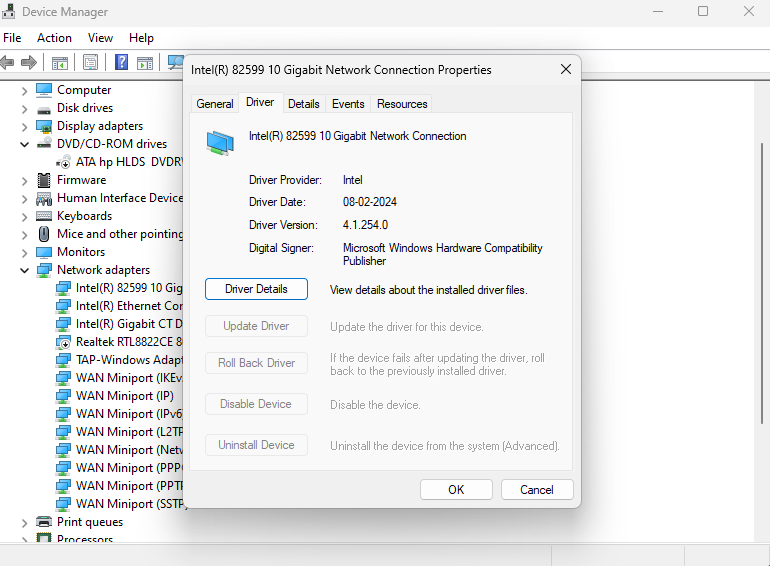Switch to the Resources tab

pos(402,104)
